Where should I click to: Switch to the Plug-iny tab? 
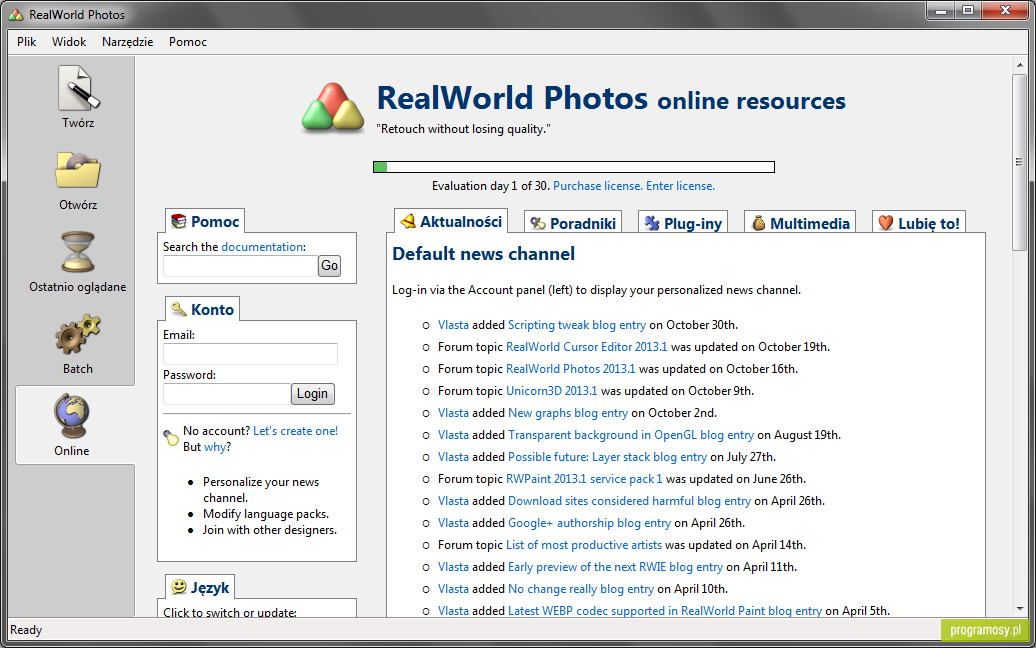pos(683,223)
